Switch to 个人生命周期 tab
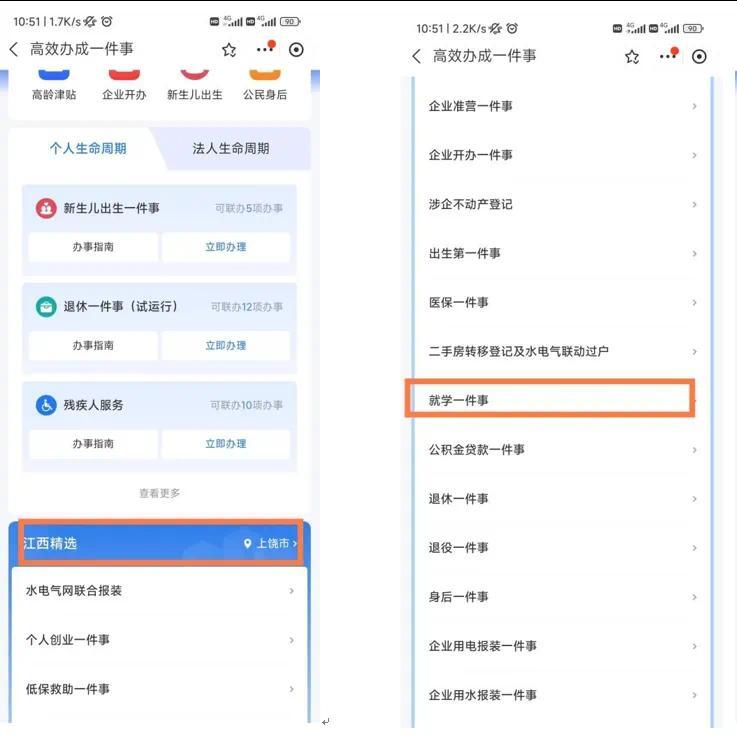 tap(88, 149)
